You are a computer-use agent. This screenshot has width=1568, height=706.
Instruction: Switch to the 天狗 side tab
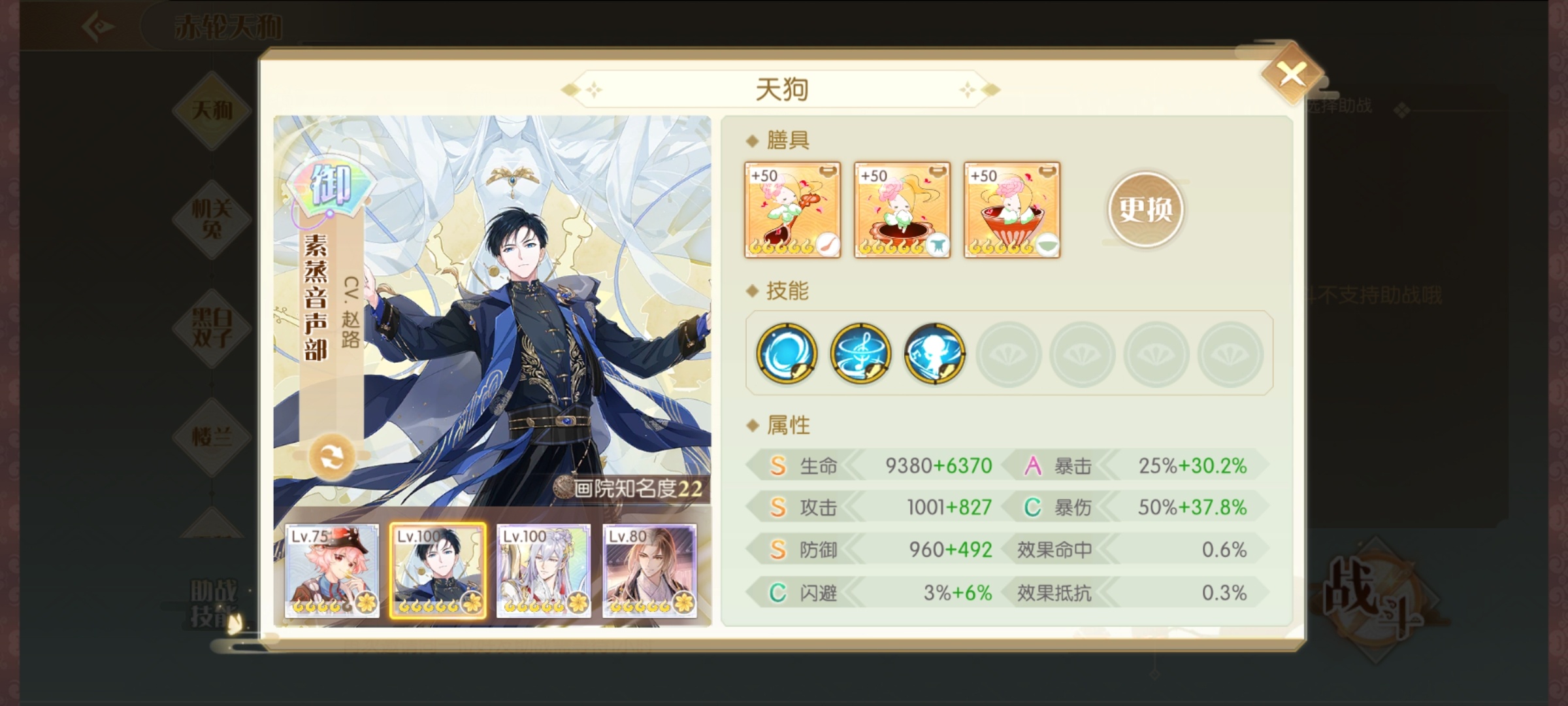pos(212,110)
